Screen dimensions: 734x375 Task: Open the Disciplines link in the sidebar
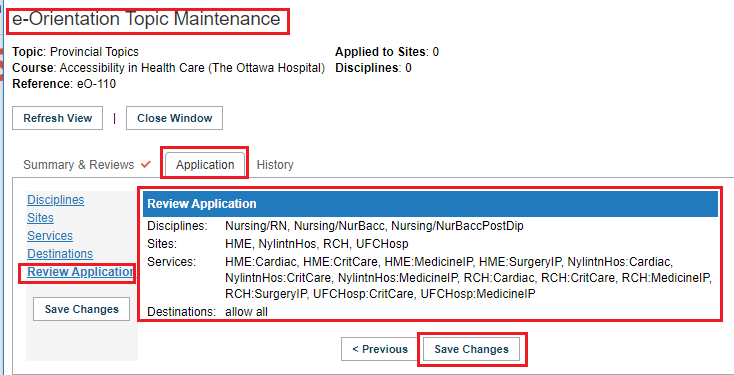pyautogui.click(x=56, y=200)
